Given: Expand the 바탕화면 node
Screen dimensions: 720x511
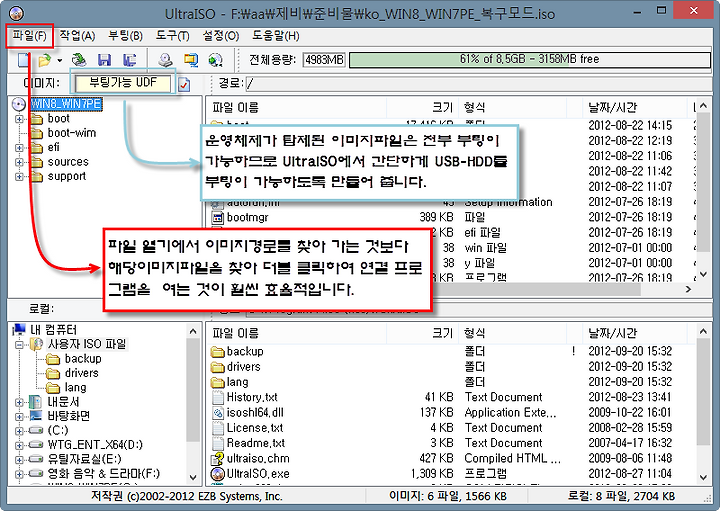Looking at the screenshot, I should click(x=19, y=417).
